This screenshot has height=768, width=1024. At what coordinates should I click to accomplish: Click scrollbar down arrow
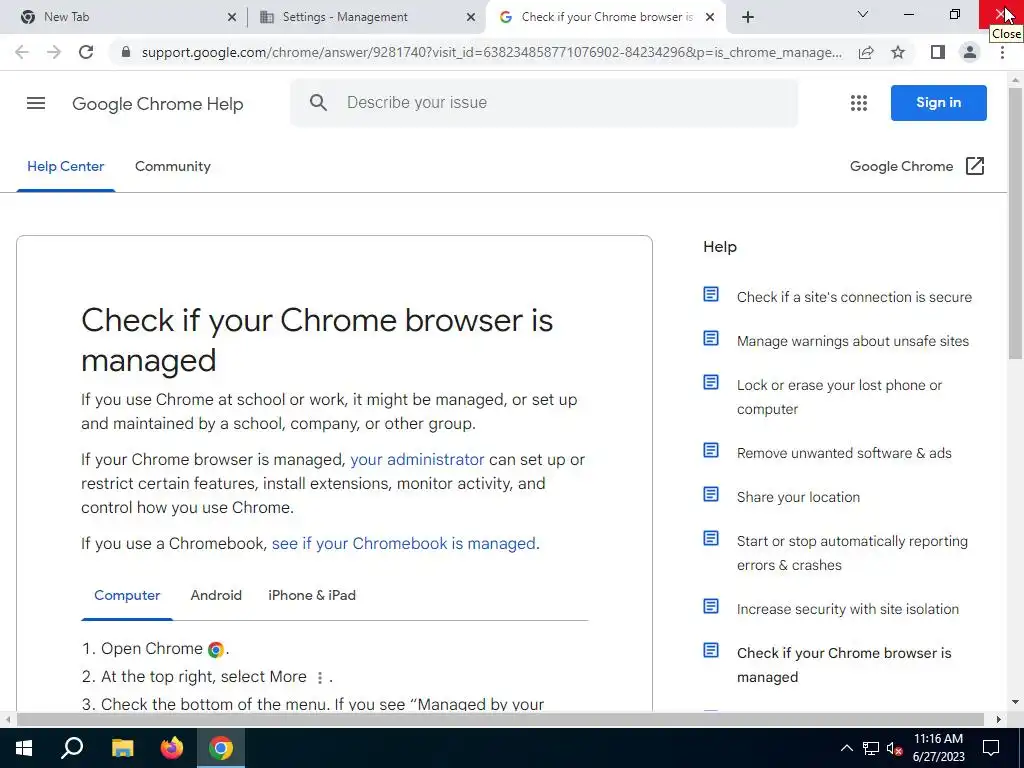click(1015, 702)
